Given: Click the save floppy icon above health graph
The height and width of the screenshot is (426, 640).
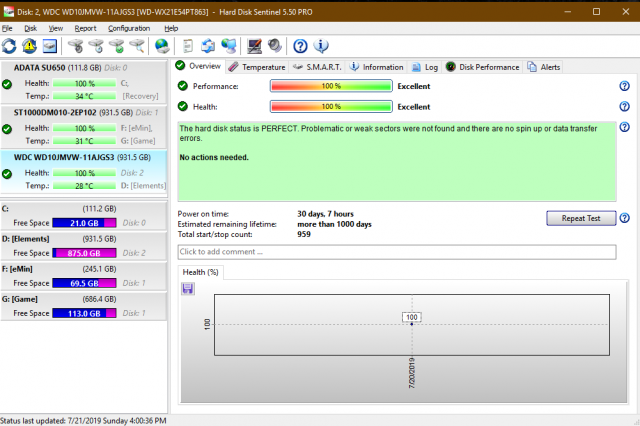Looking at the screenshot, I should [x=188, y=288].
